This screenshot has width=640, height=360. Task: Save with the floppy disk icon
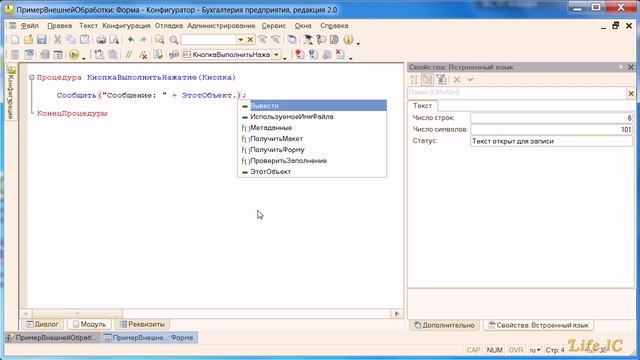[x=42, y=40]
